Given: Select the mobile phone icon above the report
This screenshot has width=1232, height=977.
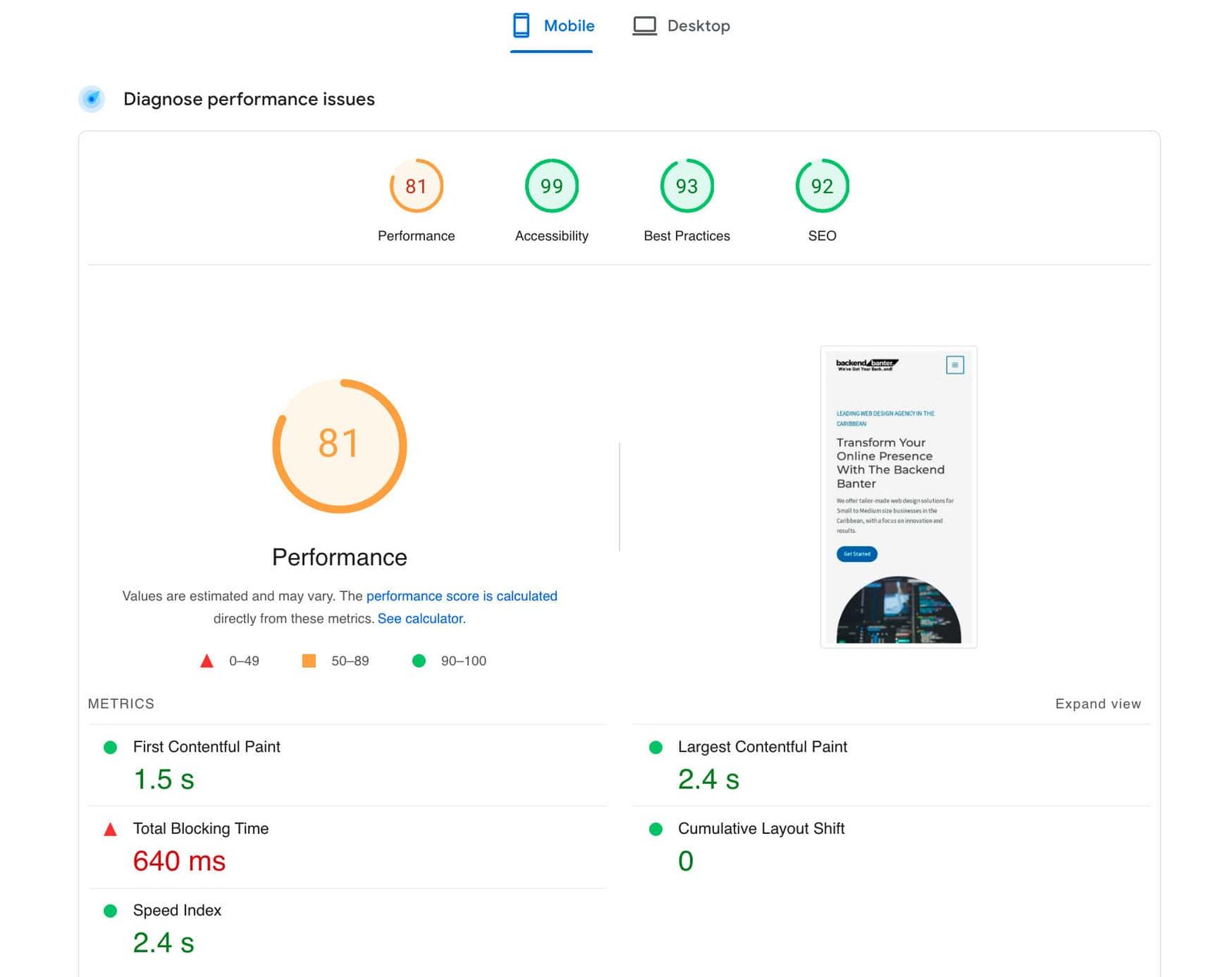Looking at the screenshot, I should pyautogui.click(x=521, y=25).
